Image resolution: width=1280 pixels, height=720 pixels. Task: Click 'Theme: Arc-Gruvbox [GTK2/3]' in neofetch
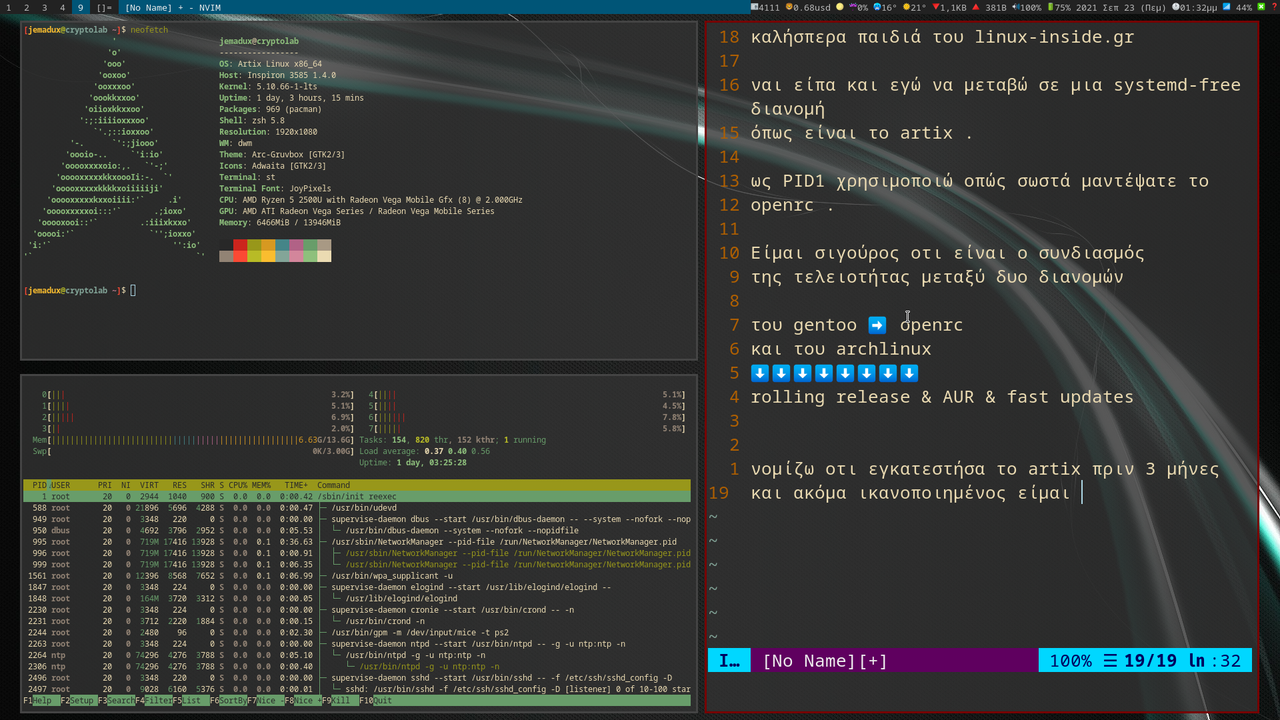(282, 155)
